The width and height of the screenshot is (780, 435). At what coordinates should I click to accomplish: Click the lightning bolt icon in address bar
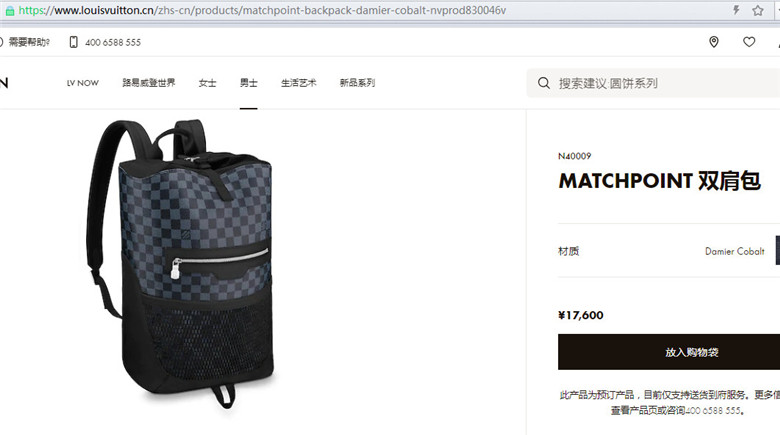[736, 10]
